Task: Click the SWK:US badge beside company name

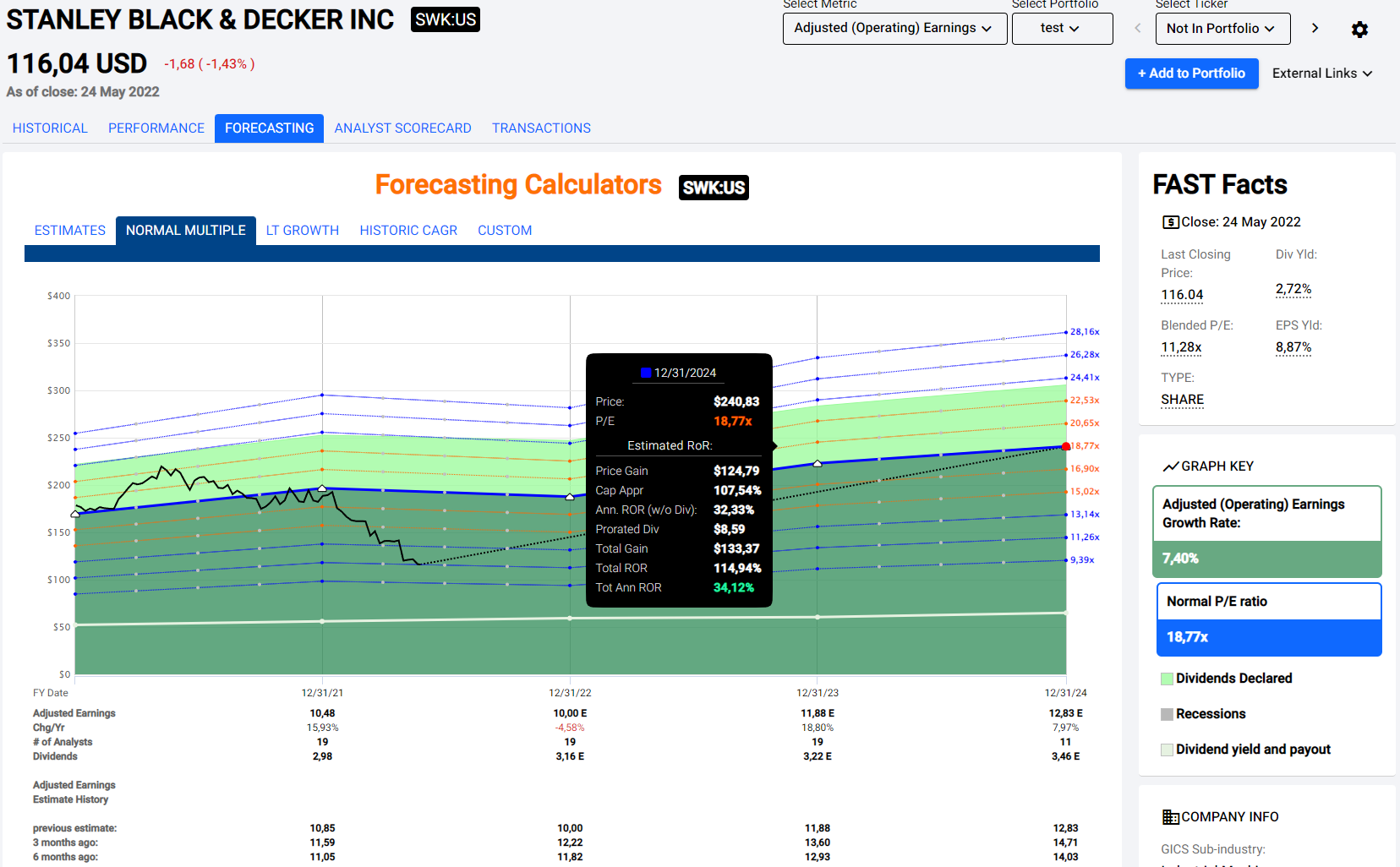Action: [x=445, y=19]
